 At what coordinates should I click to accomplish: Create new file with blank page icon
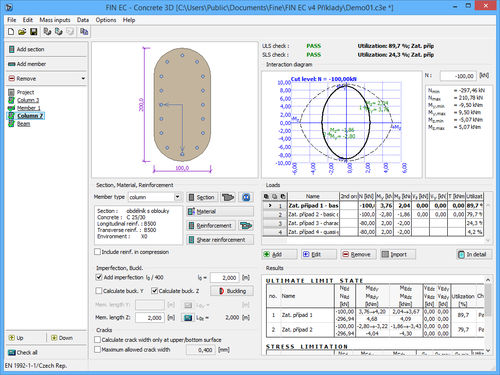coord(11,32)
